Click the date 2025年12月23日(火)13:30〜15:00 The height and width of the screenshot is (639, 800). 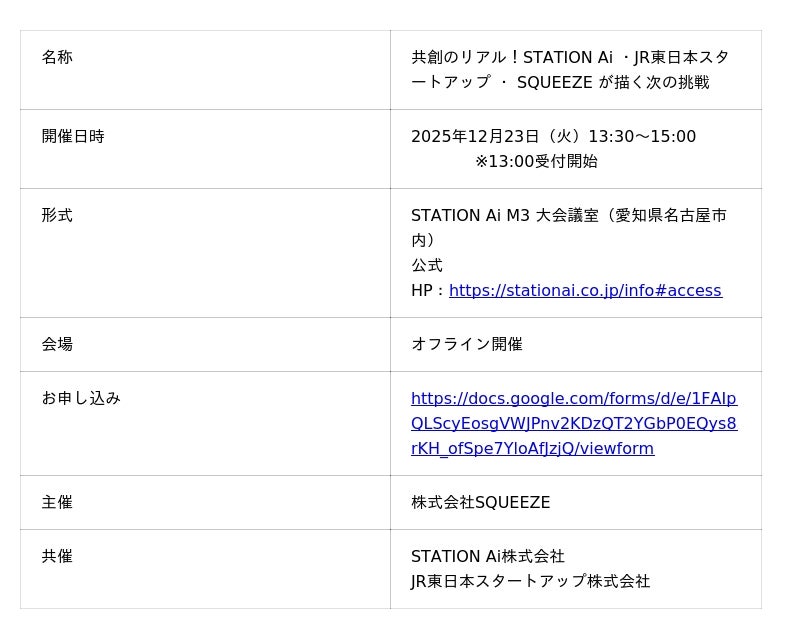click(553, 137)
